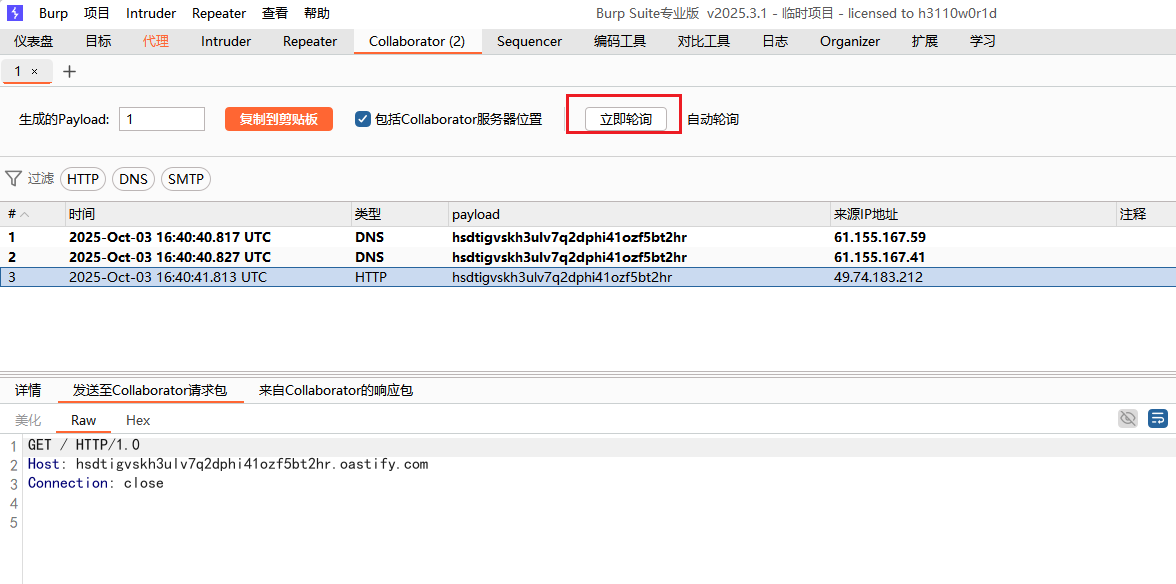Click the Burp Suite lightning logo icon
Image resolution: width=1176 pixels, height=584 pixels.
coord(15,13)
